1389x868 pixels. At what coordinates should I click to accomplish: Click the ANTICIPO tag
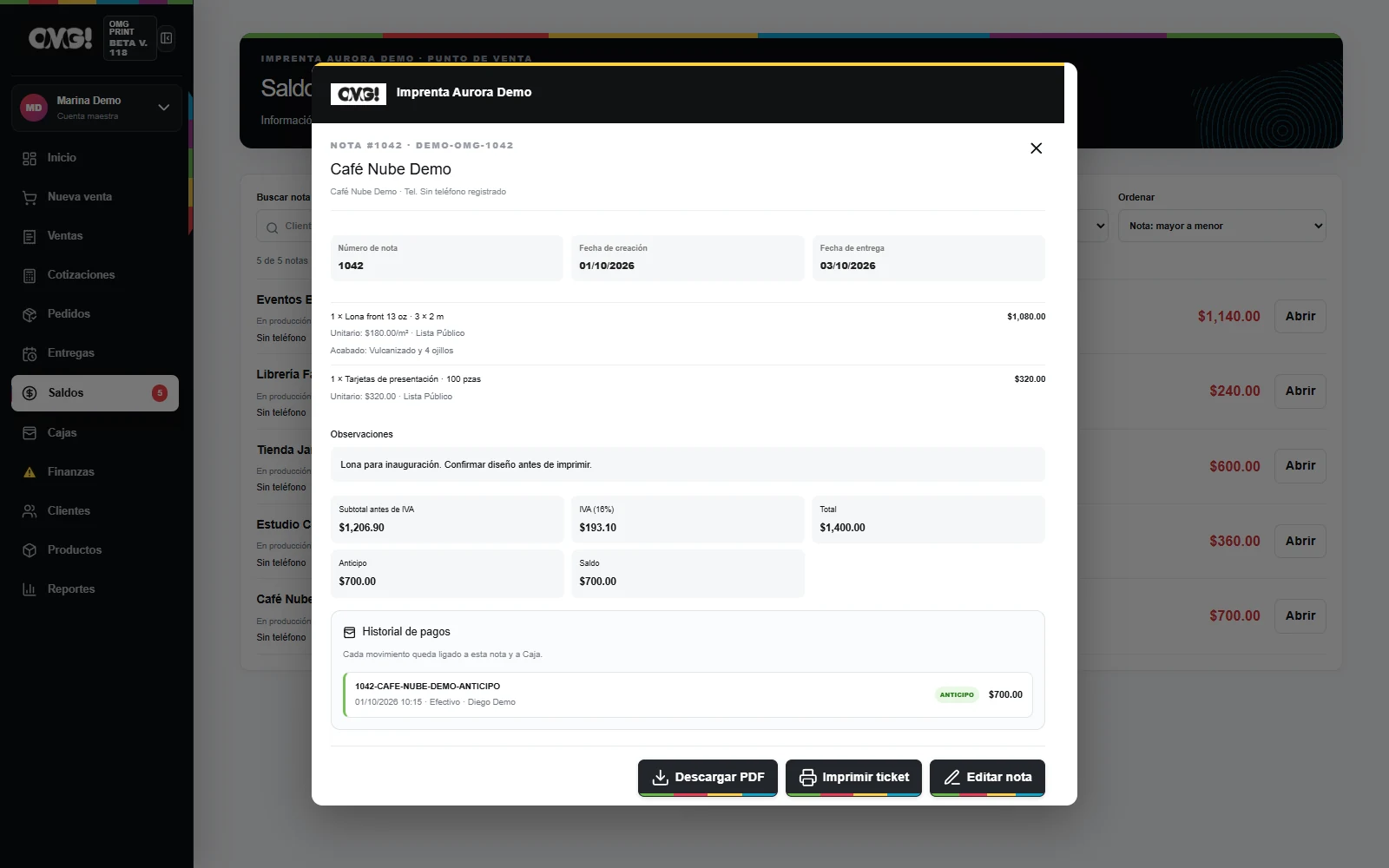957,694
